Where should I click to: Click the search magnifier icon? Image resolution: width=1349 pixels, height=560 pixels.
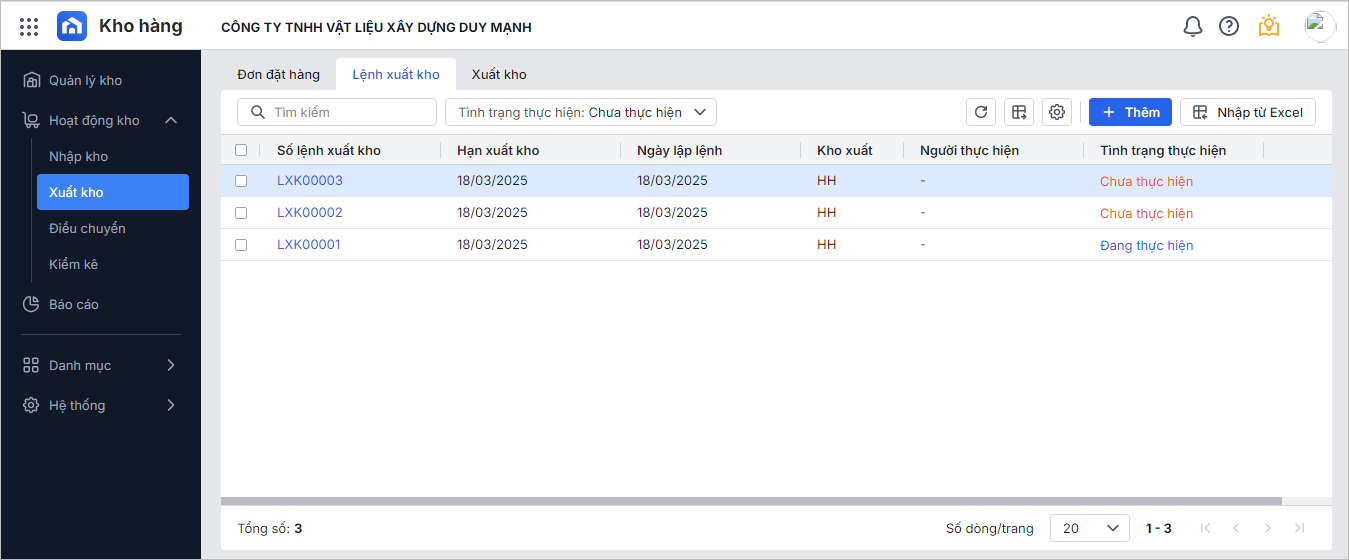(258, 112)
